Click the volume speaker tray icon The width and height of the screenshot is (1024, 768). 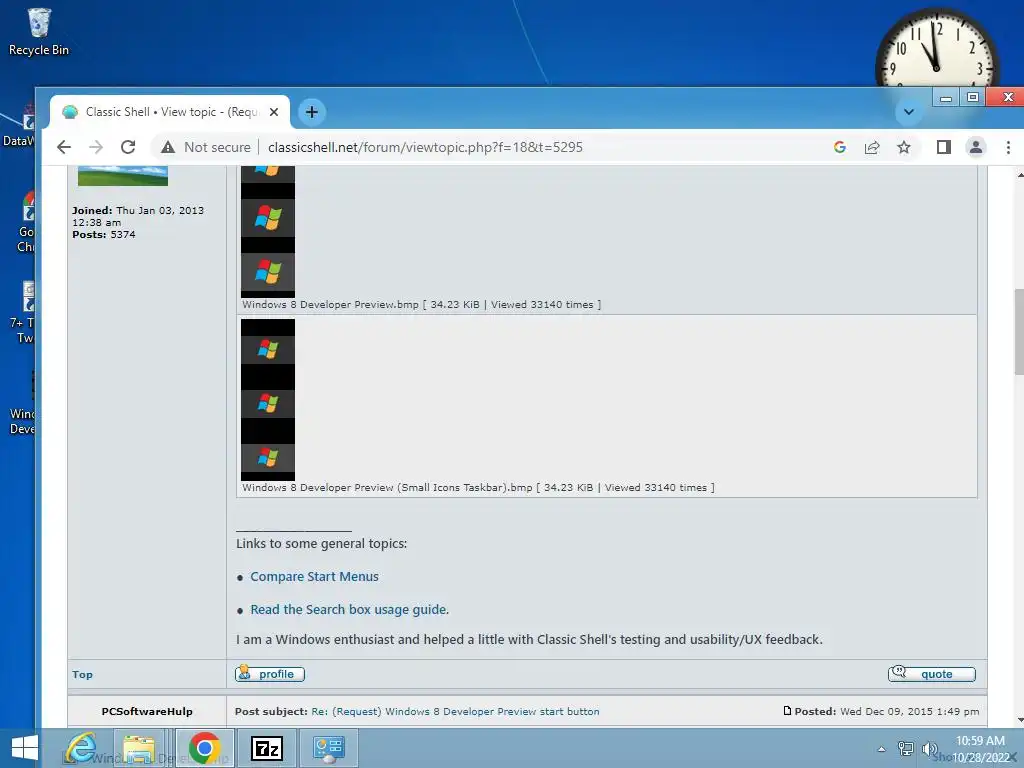click(x=929, y=748)
